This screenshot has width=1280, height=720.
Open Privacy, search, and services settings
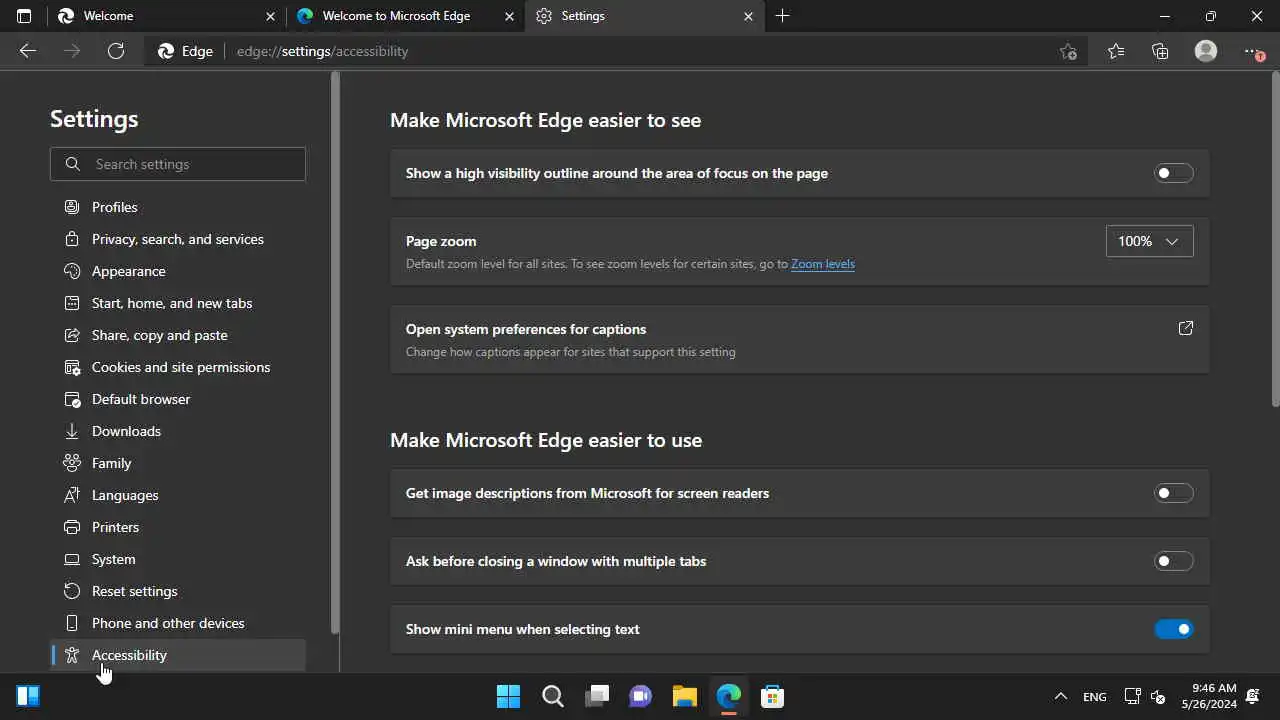point(178,239)
